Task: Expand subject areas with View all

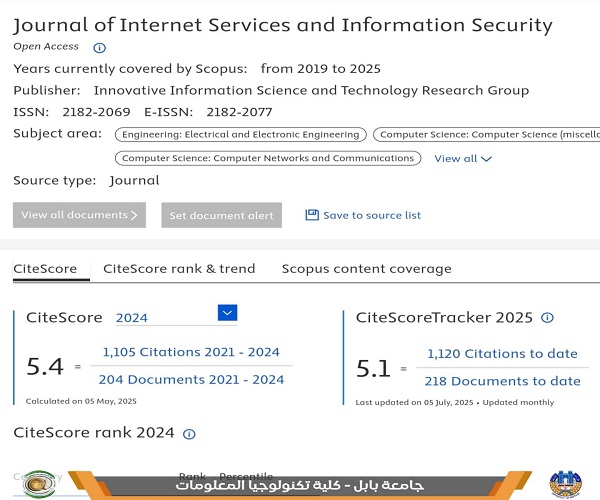Action: click(x=463, y=158)
